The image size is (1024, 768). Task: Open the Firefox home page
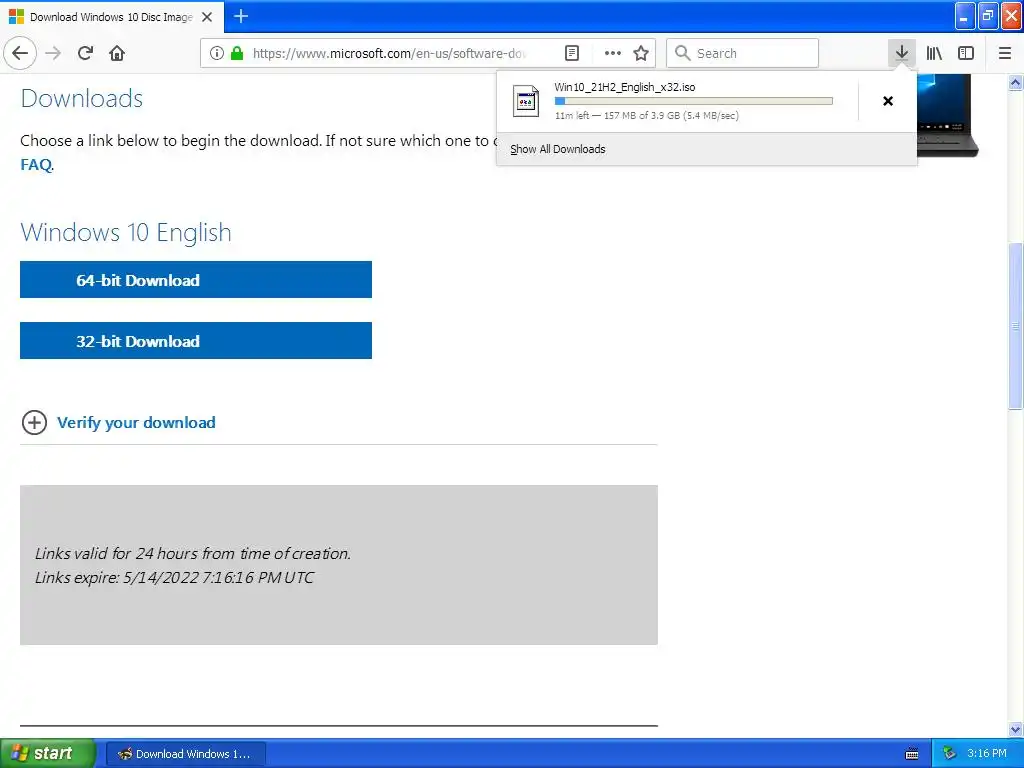[117, 53]
